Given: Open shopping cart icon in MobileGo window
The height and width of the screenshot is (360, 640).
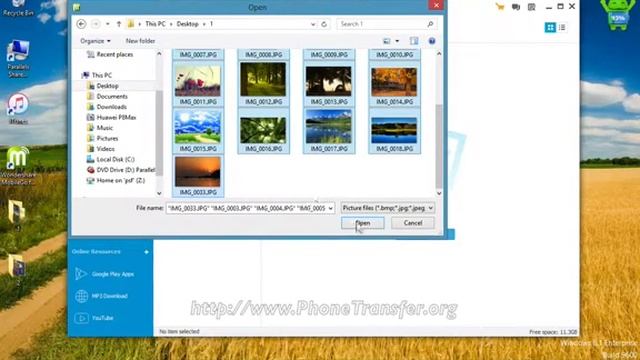Looking at the screenshot, I should point(500,7).
